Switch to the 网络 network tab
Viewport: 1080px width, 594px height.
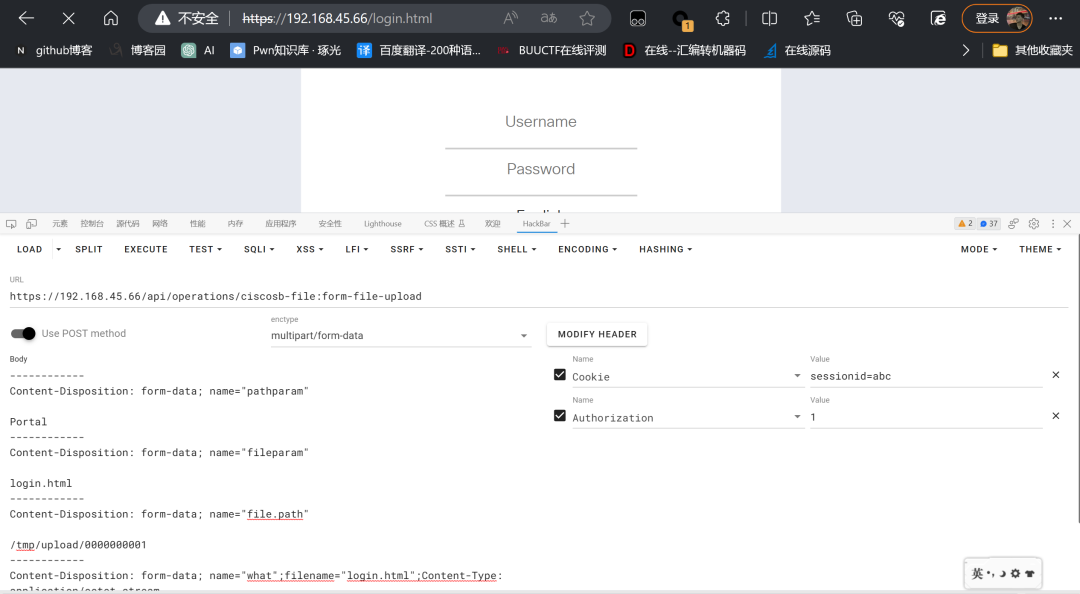(160, 224)
